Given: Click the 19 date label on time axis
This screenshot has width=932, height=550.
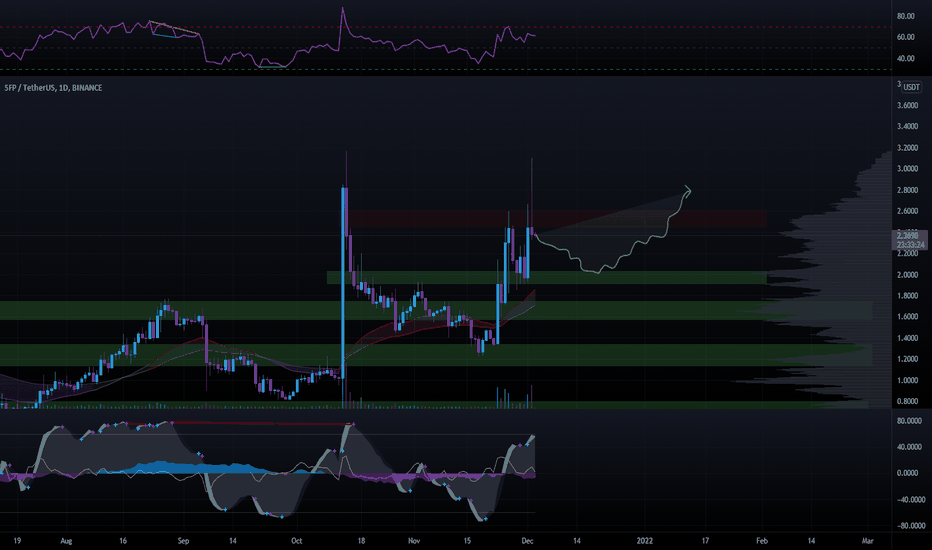Looking at the screenshot, I should 17,541.
